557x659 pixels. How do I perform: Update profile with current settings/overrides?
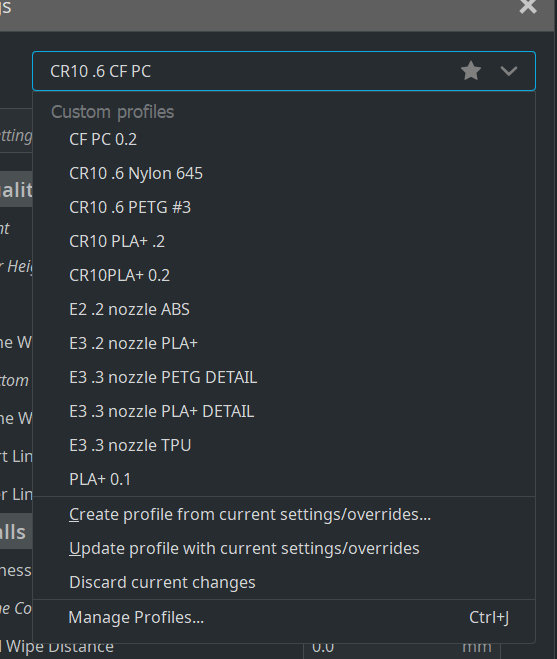[284, 549]
